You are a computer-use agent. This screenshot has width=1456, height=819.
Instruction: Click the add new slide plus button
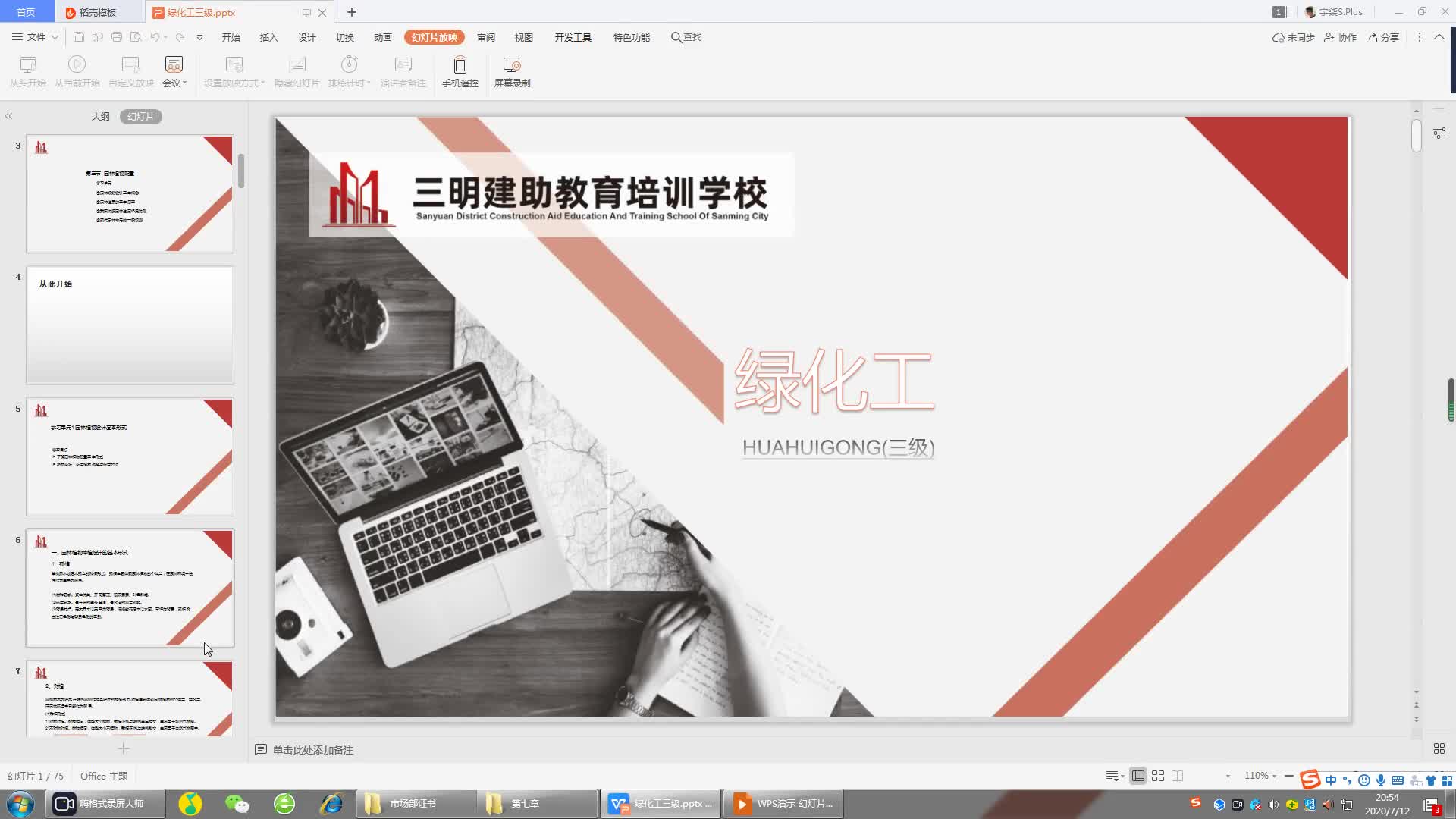pyautogui.click(x=124, y=748)
